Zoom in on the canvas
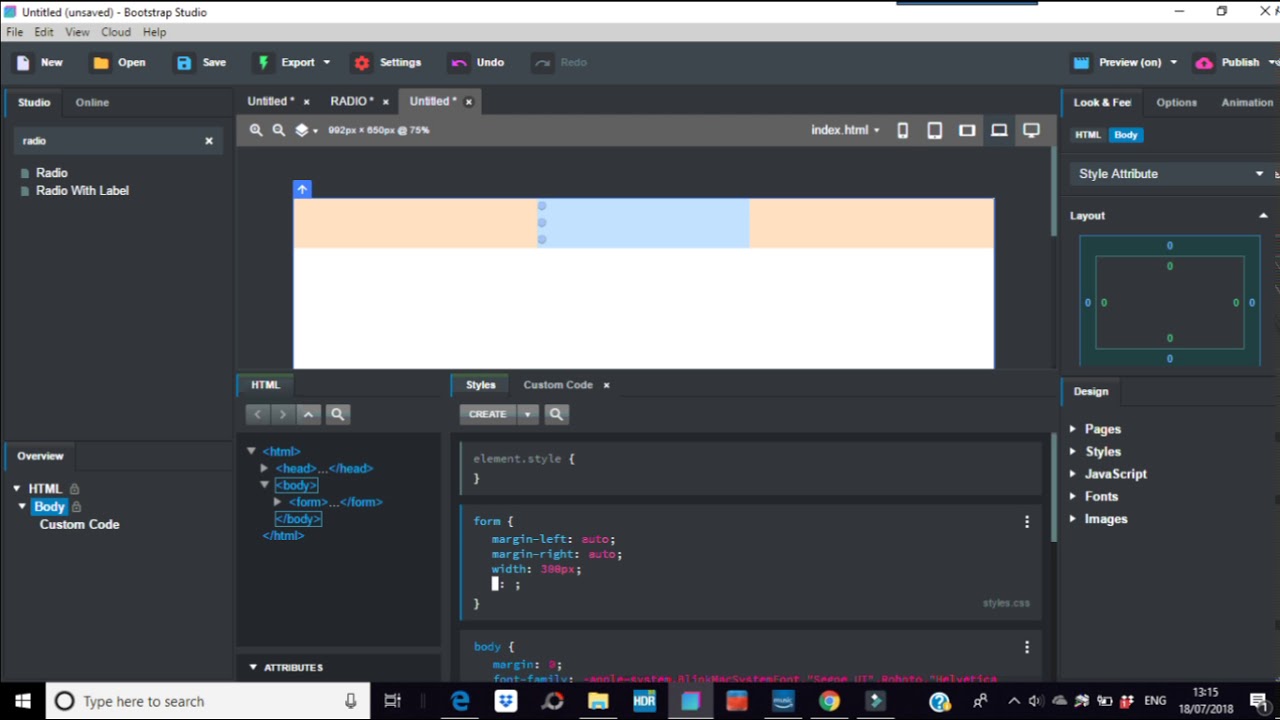The image size is (1280, 720). (x=256, y=130)
